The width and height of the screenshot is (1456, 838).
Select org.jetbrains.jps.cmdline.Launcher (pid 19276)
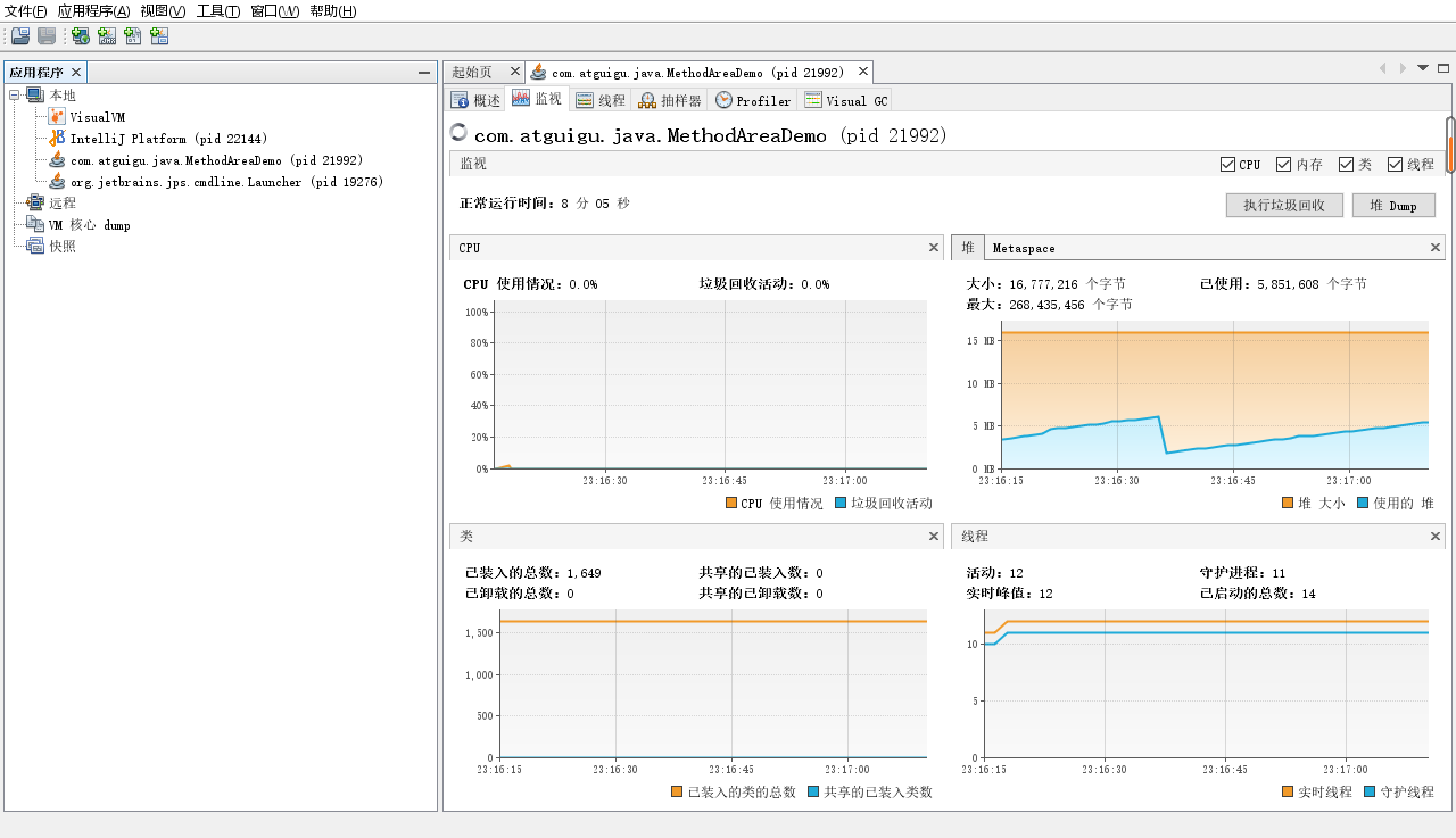coord(227,182)
